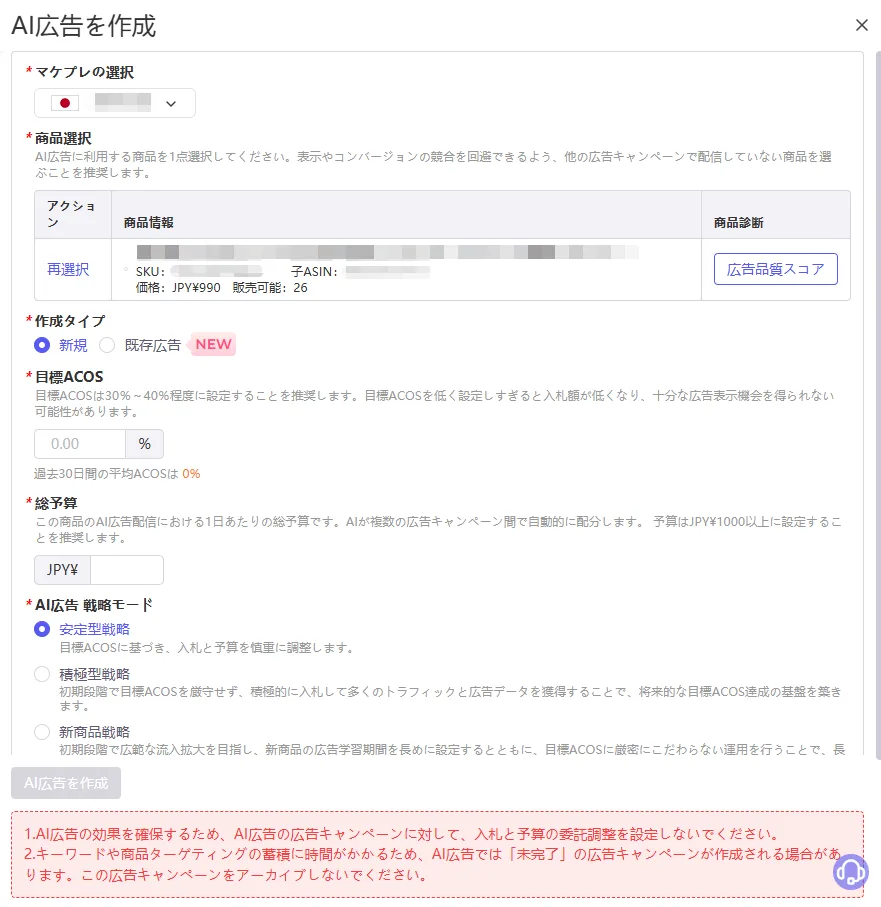Viewport: 881px width, 907px height.
Task: Click the 子ASIN: label in product row
Action: (314, 271)
